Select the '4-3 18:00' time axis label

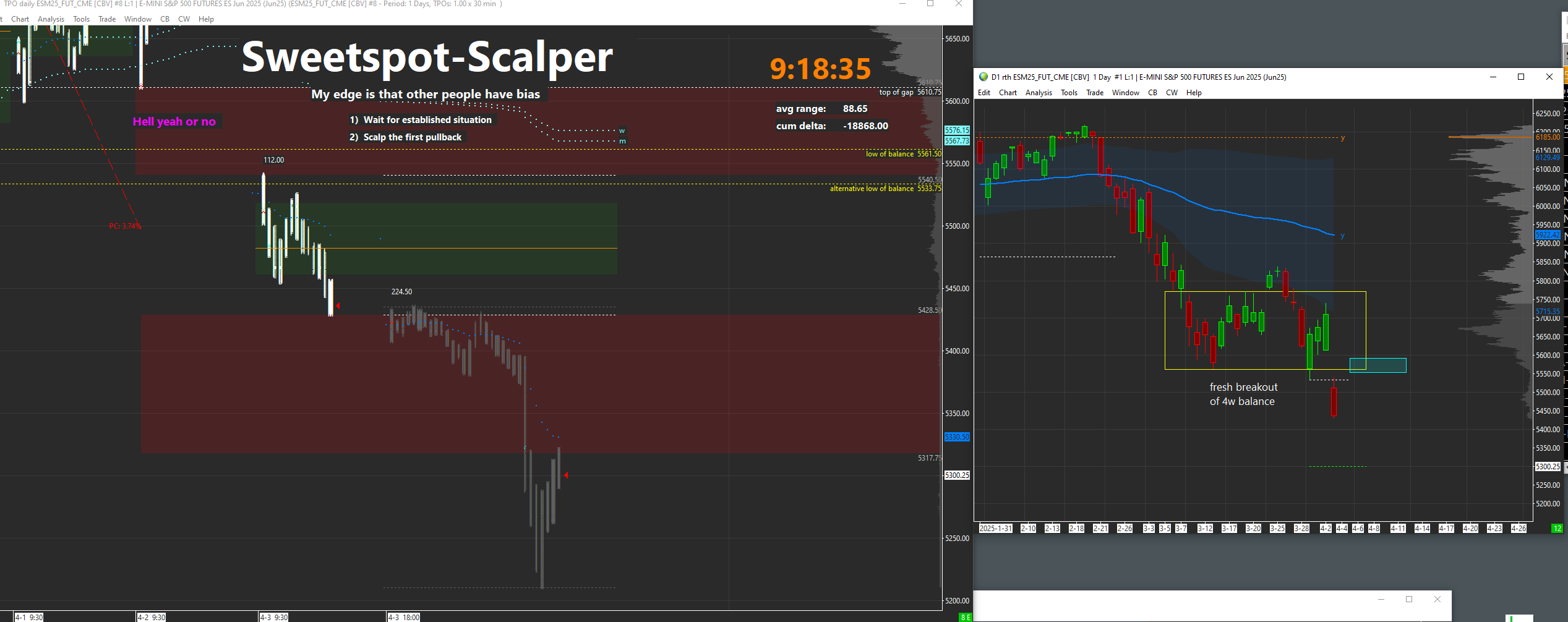pos(404,618)
